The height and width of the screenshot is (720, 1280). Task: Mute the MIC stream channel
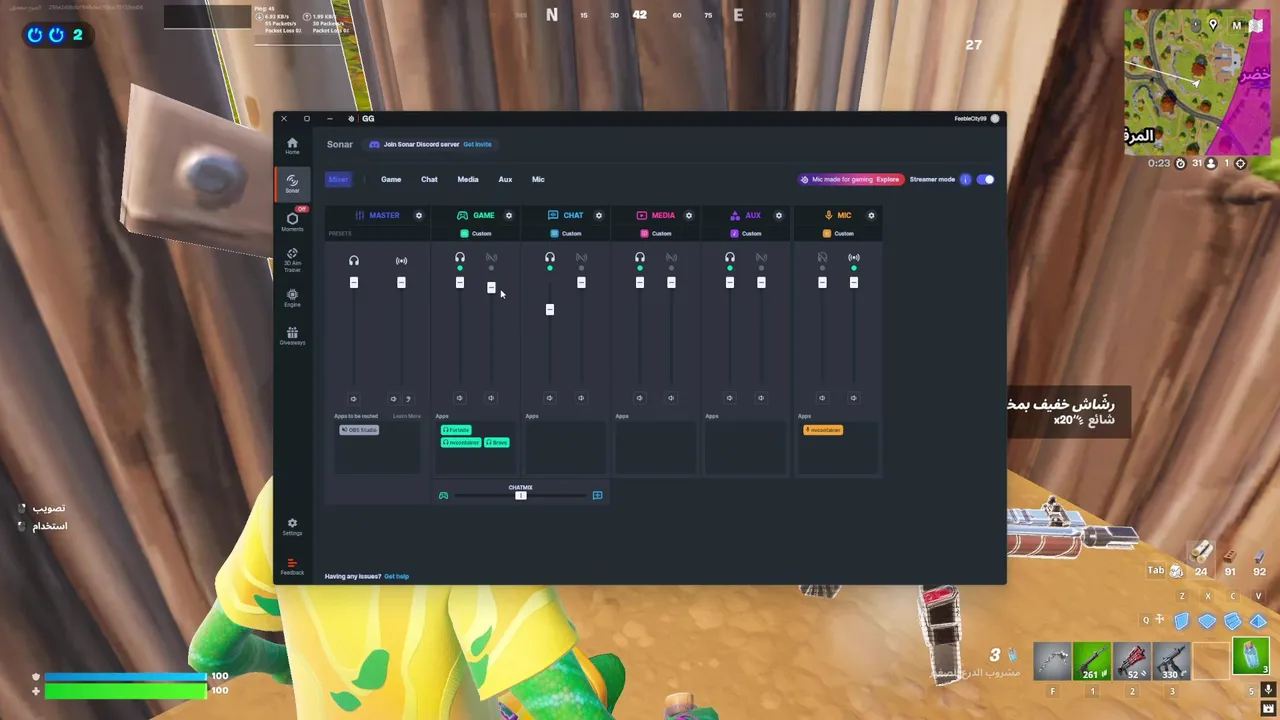(853, 398)
